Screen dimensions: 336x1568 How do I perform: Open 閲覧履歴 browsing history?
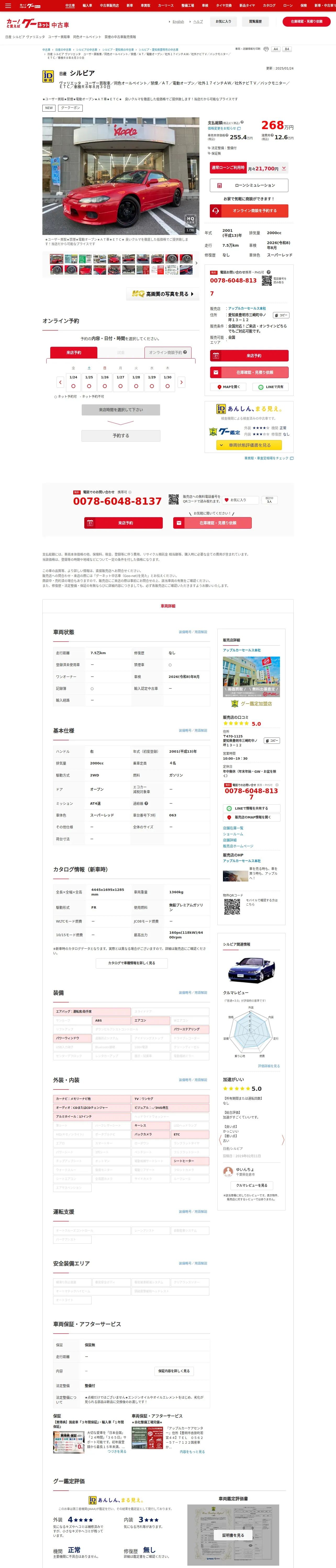click(x=255, y=21)
